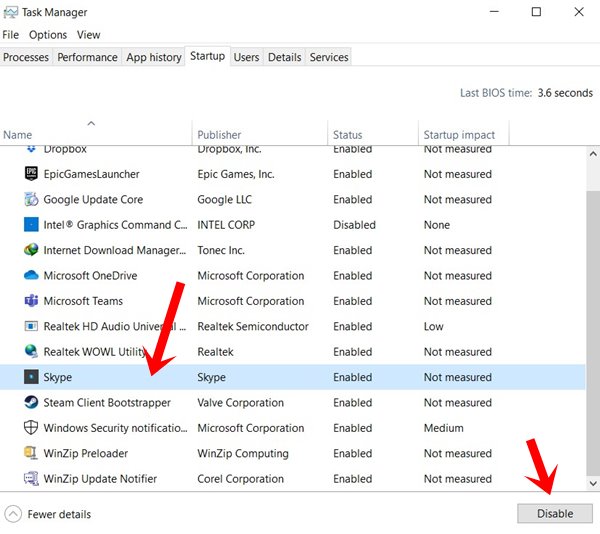Sort list by Startup impact column header
The image size is (600, 534).
point(464,132)
